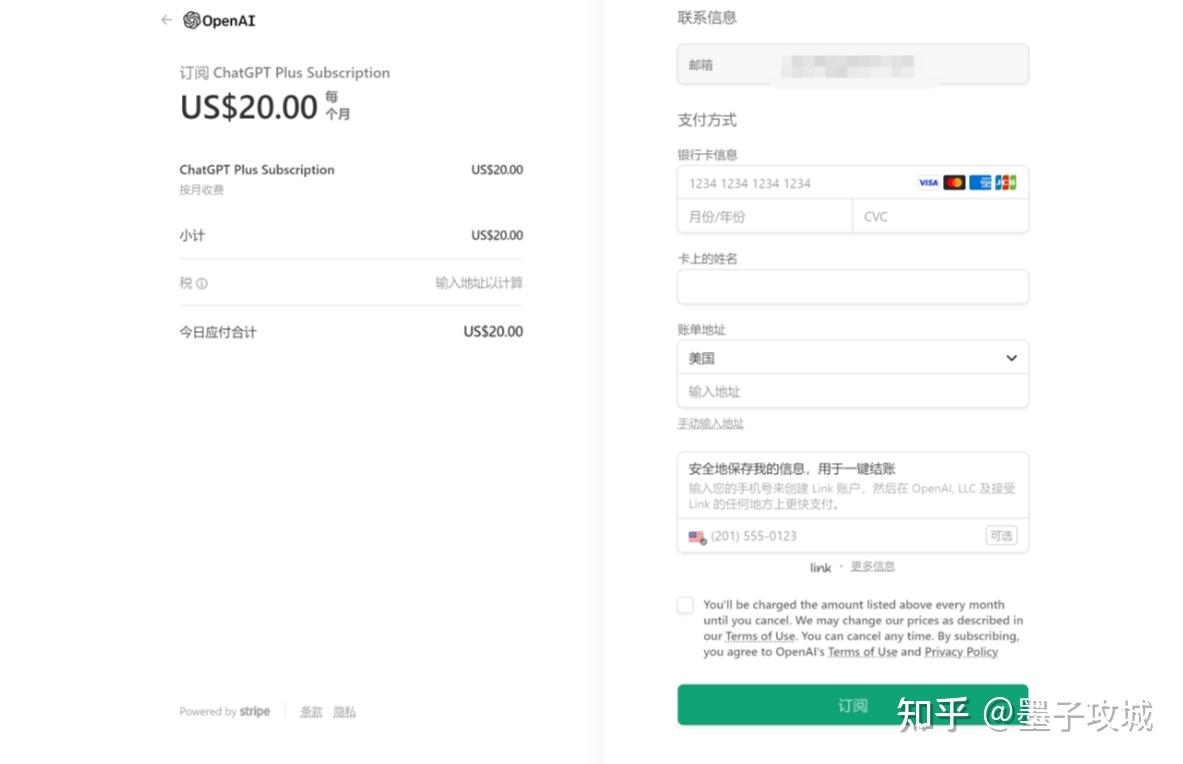Open the 更多信息 link next to Link
The width and height of the screenshot is (1183, 764).
click(872, 566)
